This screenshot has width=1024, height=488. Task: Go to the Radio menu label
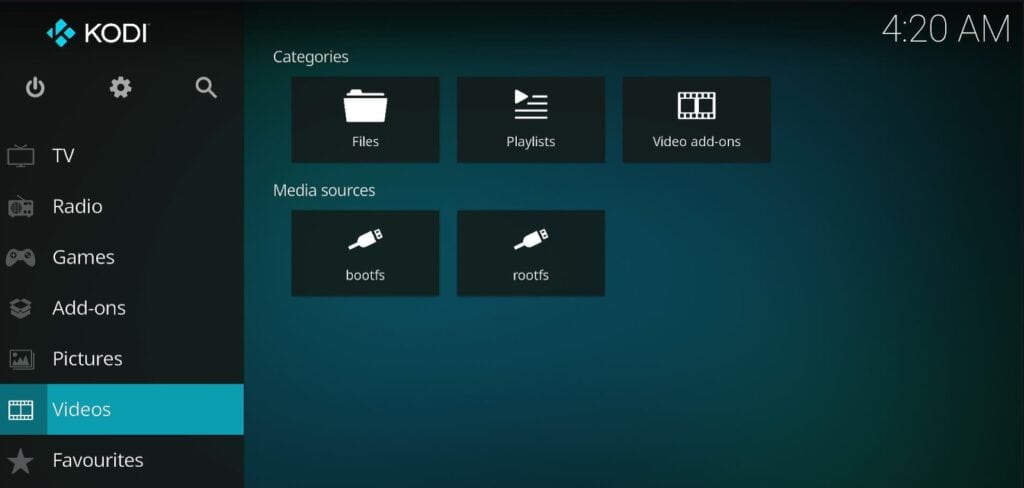(x=77, y=207)
